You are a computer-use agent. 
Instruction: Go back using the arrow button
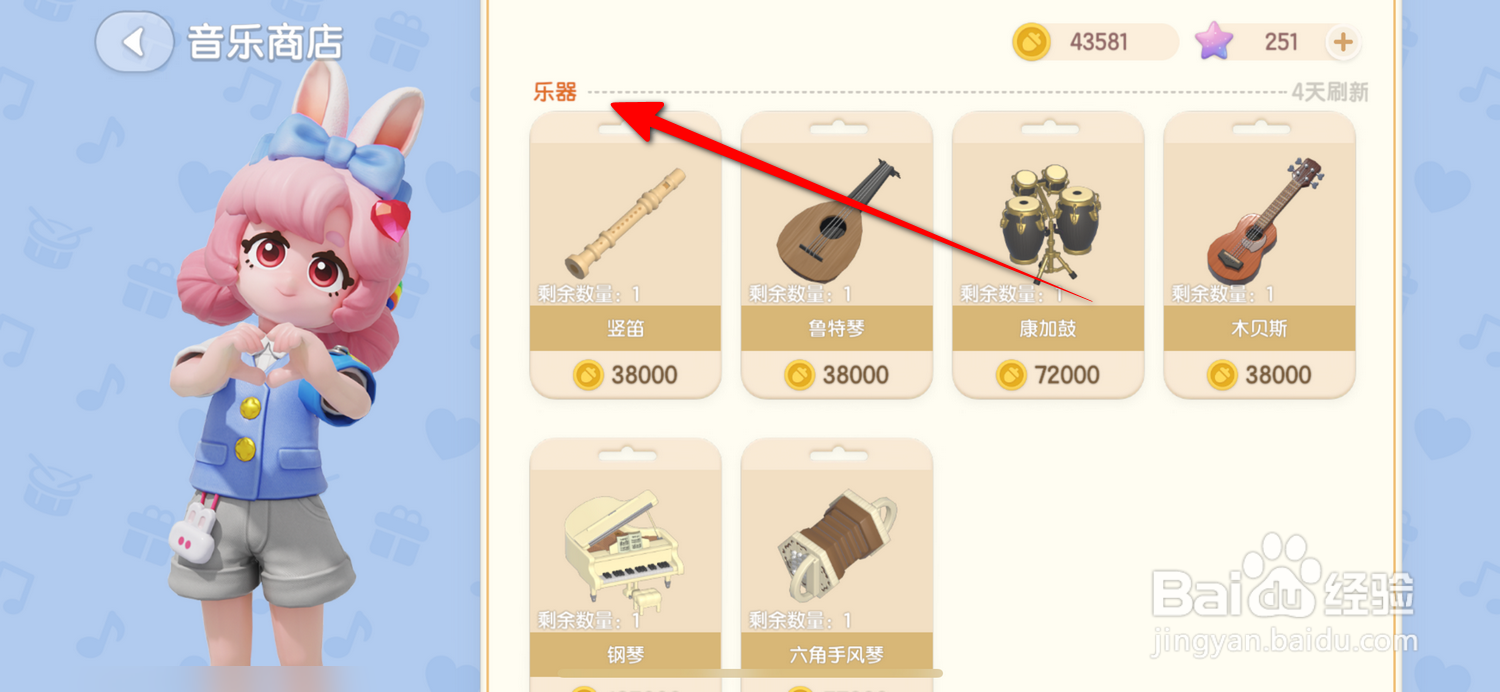(x=134, y=42)
